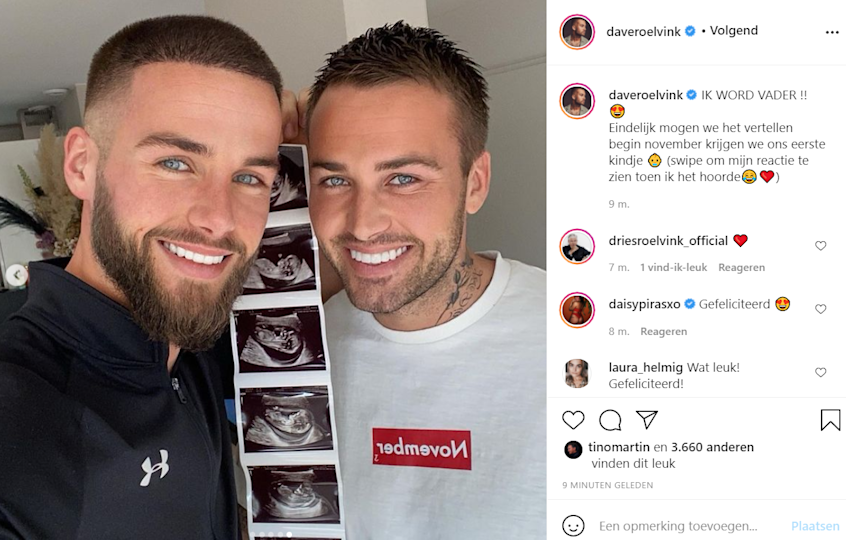Click the previous photo arrow on image
Screen dimensions: 846x540
pos(16,275)
